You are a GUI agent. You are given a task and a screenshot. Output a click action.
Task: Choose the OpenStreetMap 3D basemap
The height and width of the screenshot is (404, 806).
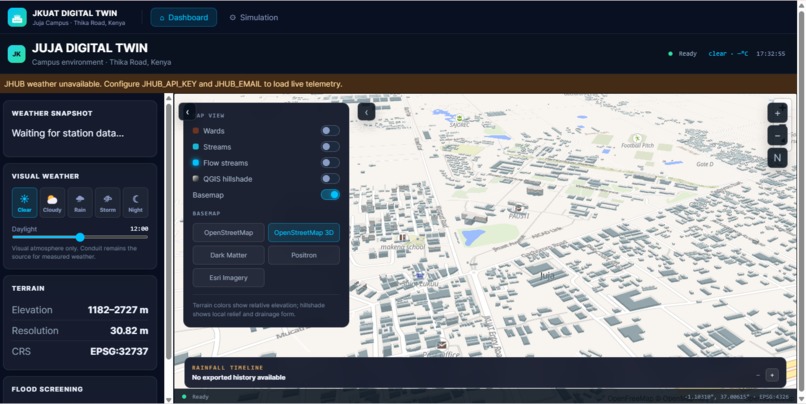[x=304, y=232]
